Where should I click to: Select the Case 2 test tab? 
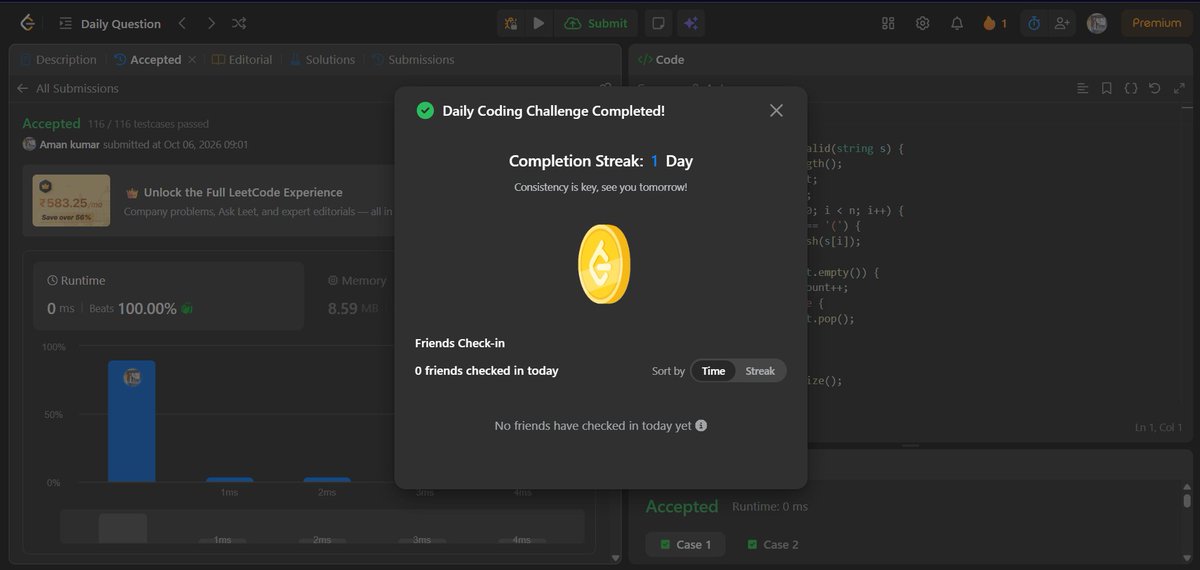click(x=773, y=545)
